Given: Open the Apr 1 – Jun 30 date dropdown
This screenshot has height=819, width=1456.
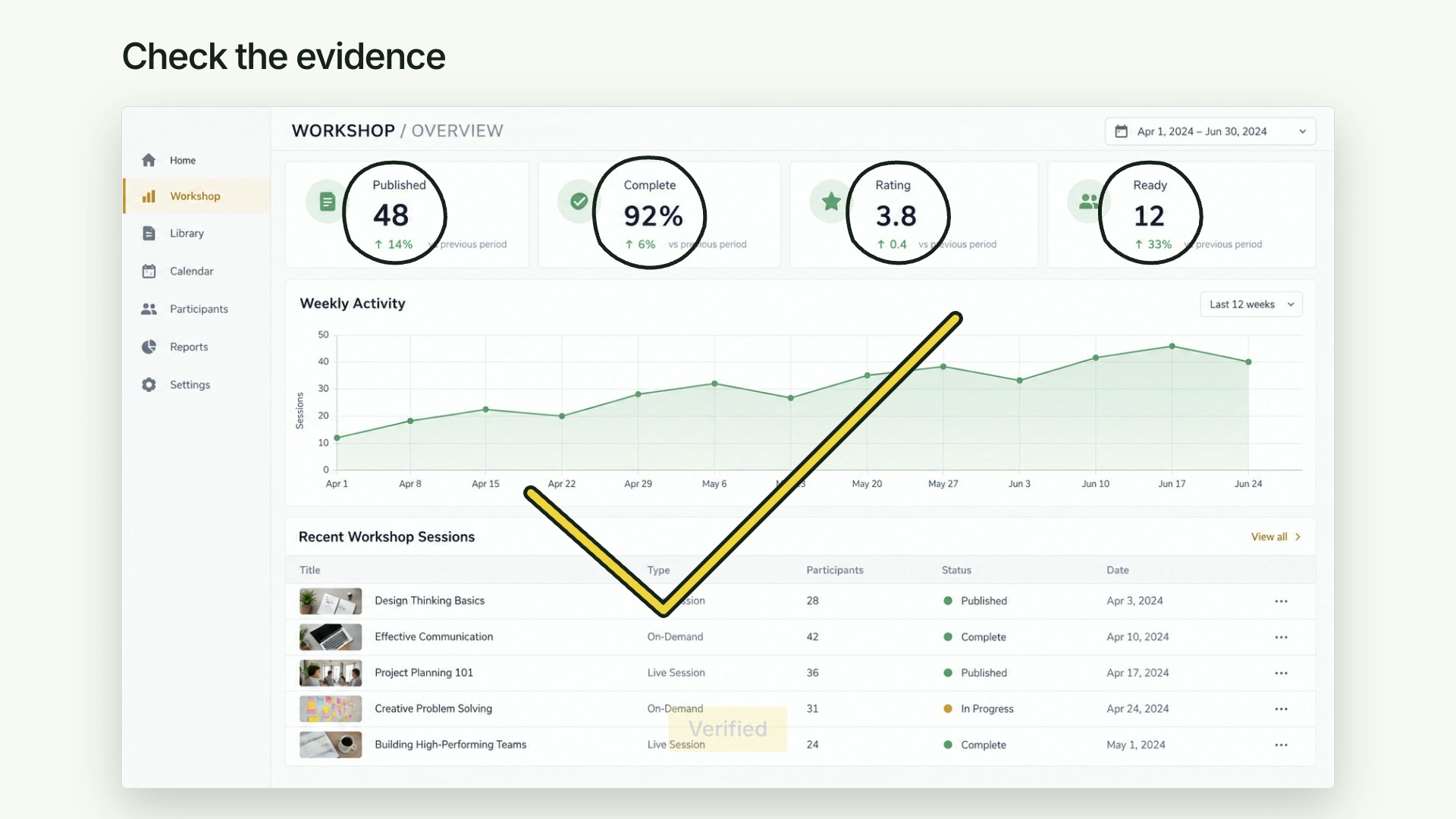Looking at the screenshot, I should click(x=1210, y=131).
